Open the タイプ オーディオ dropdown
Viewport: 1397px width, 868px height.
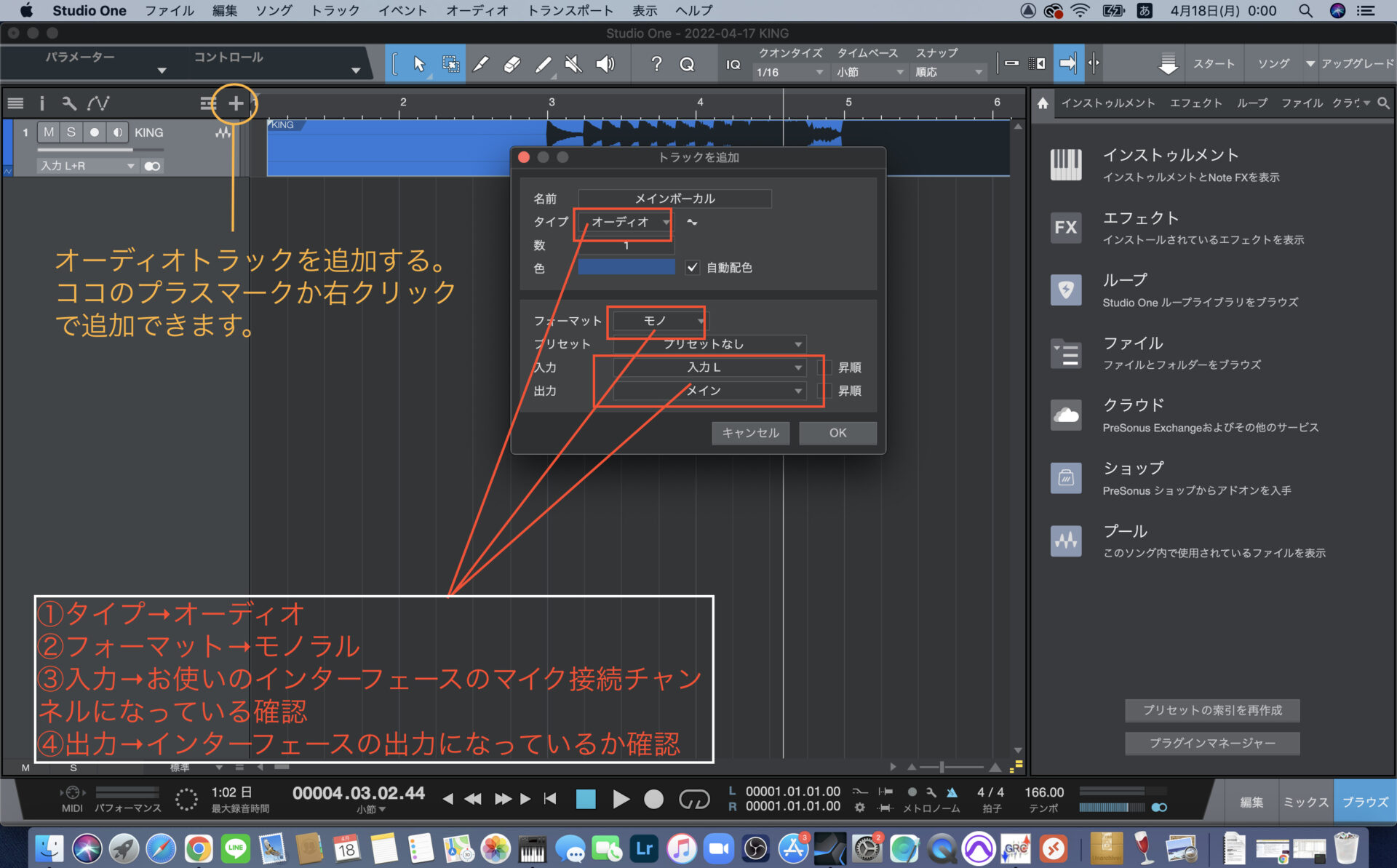[x=625, y=222]
